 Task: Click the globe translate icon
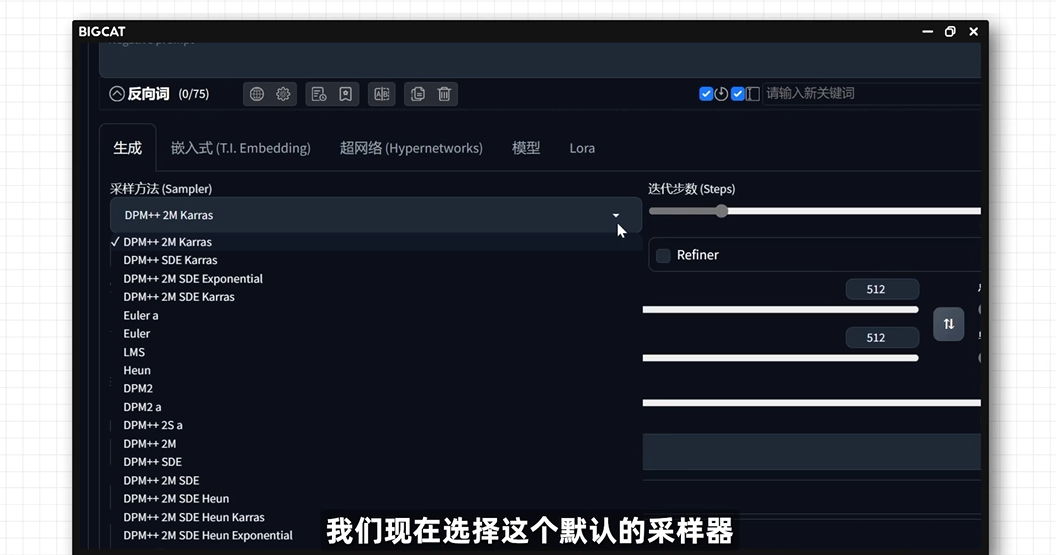point(257,94)
